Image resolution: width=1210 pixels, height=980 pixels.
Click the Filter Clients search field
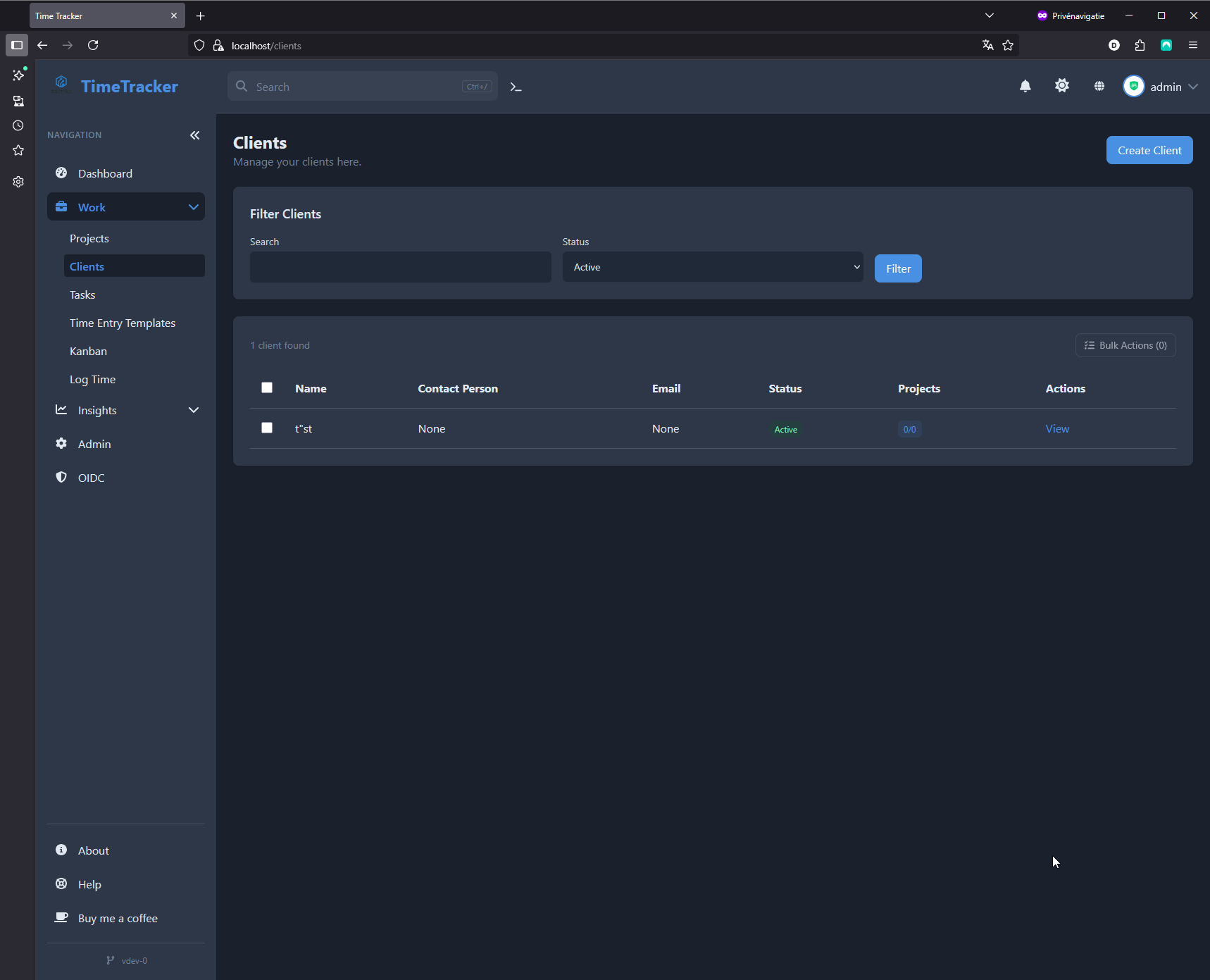tap(400, 268)
